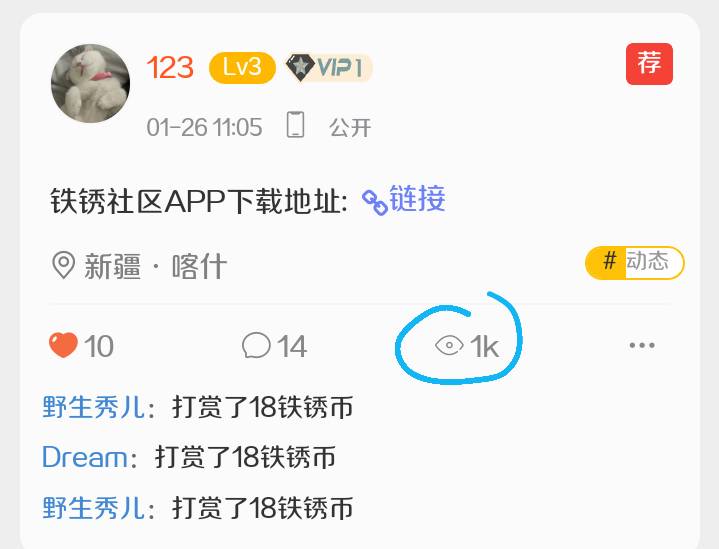Open the 链接 download link

pyautogui.click(x=417, y=199)
